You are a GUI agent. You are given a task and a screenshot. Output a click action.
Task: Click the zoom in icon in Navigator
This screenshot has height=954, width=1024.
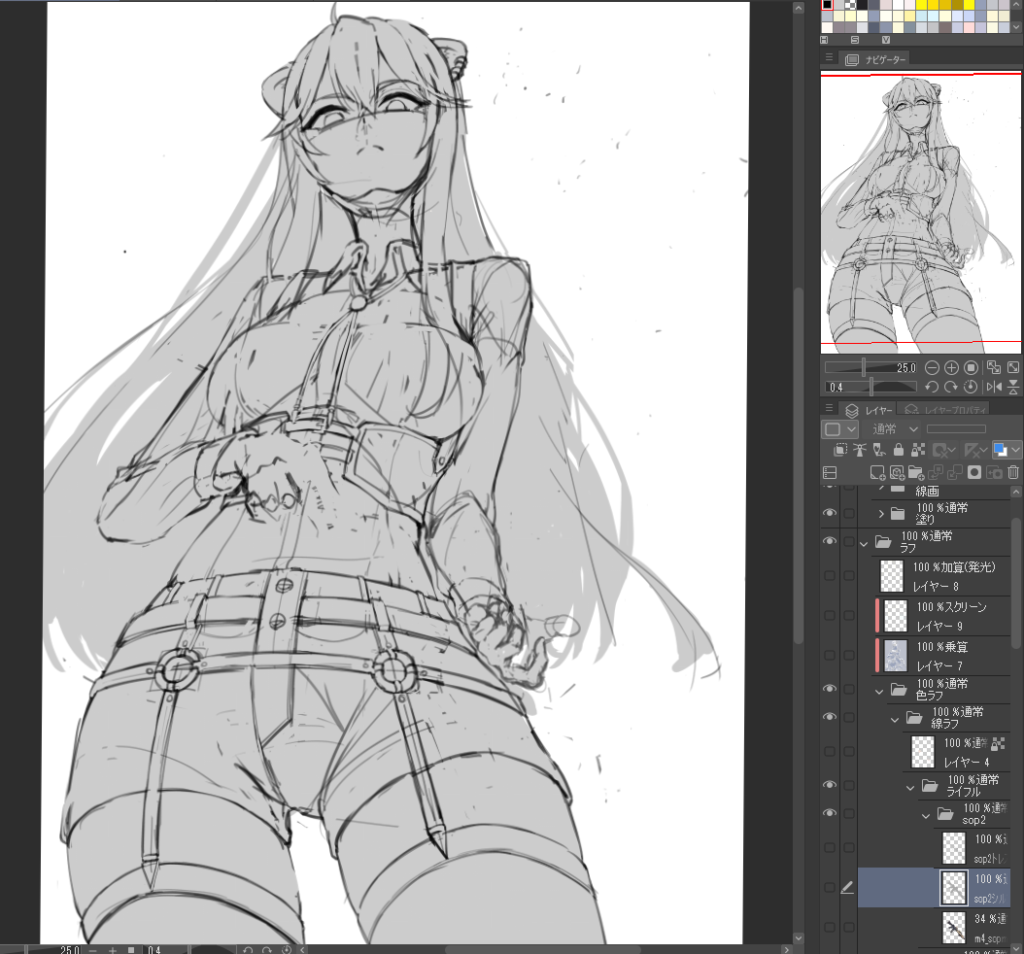point(952,368)
